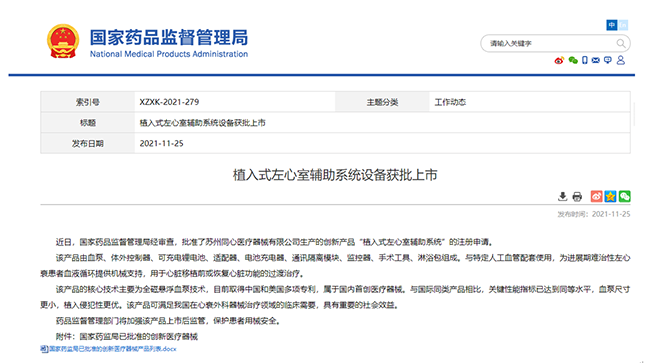Click the message bubble icon in header
This screenshot has height=363, width=652.
point(608,60)
